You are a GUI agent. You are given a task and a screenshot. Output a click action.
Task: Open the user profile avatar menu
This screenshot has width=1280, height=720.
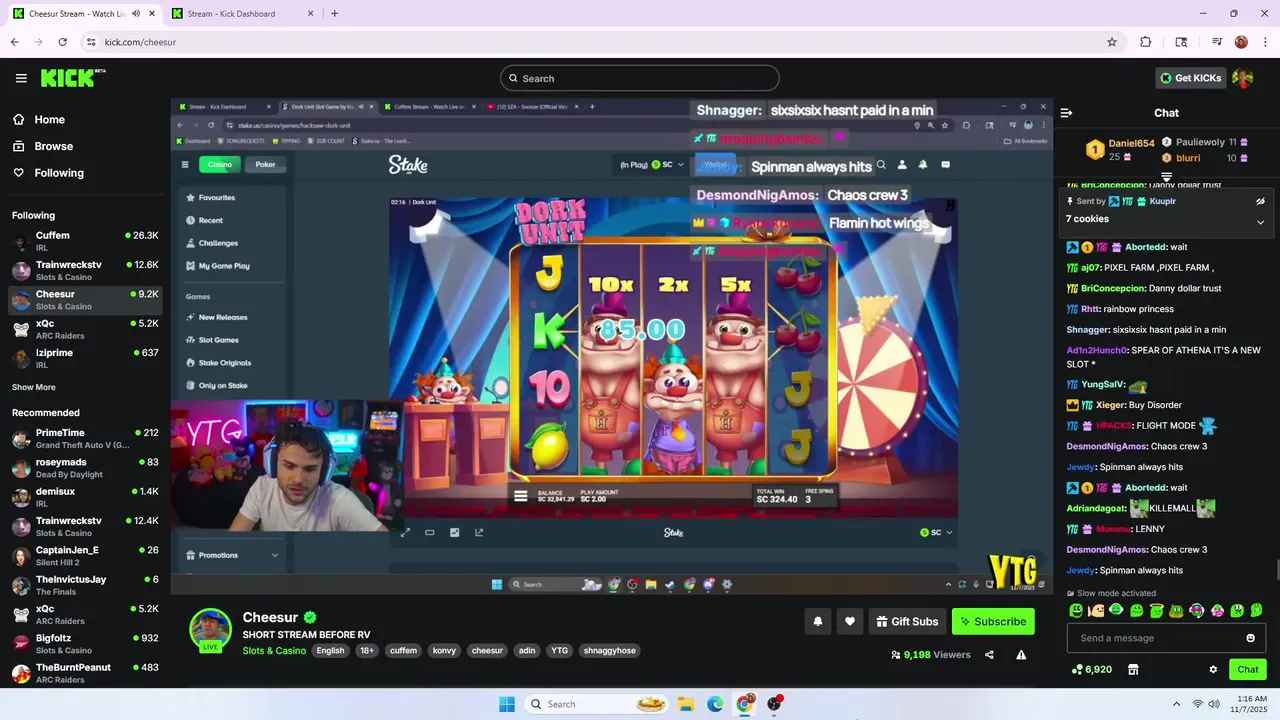(1243, 78)
